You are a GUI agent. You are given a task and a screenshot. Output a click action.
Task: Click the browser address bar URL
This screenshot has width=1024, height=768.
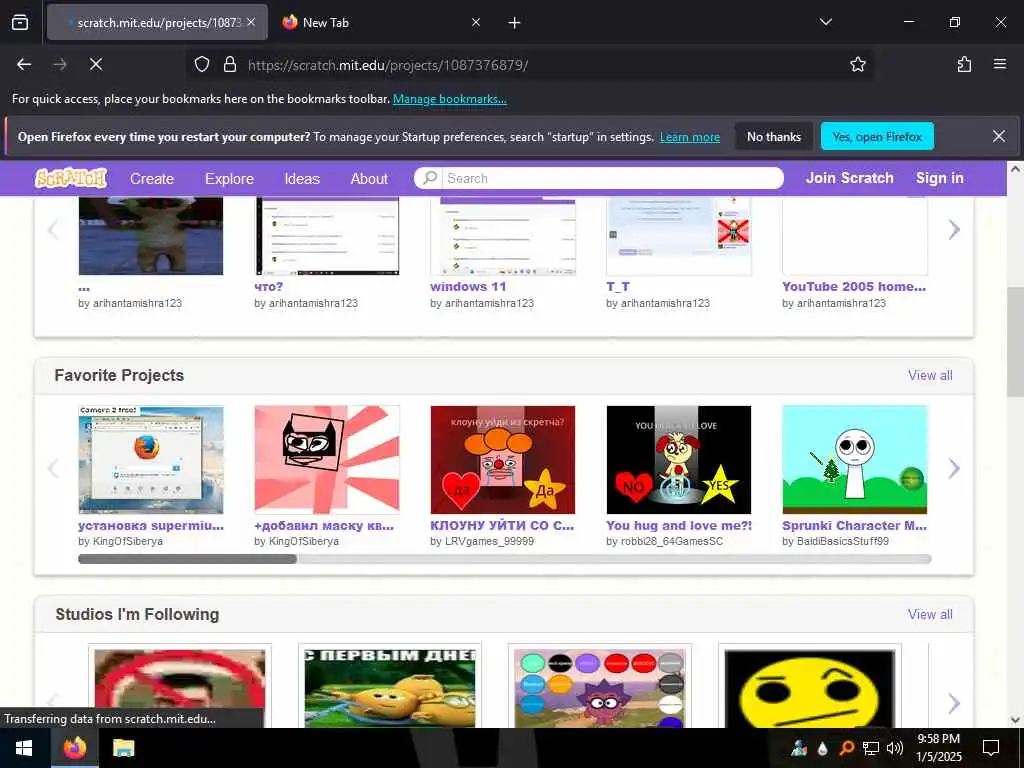388,65
